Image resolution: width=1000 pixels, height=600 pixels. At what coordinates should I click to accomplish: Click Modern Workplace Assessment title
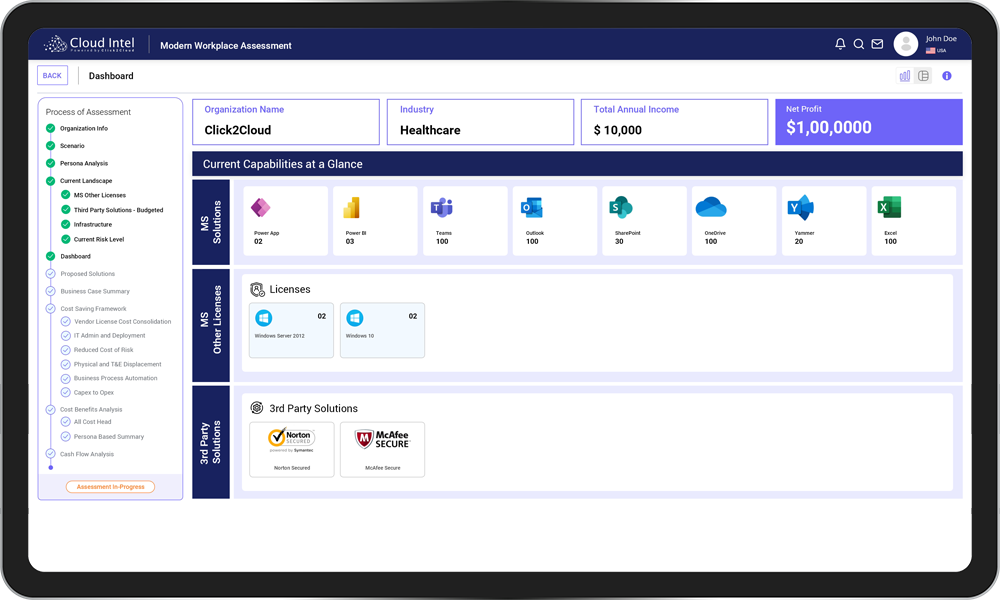[x=226, y=46]
